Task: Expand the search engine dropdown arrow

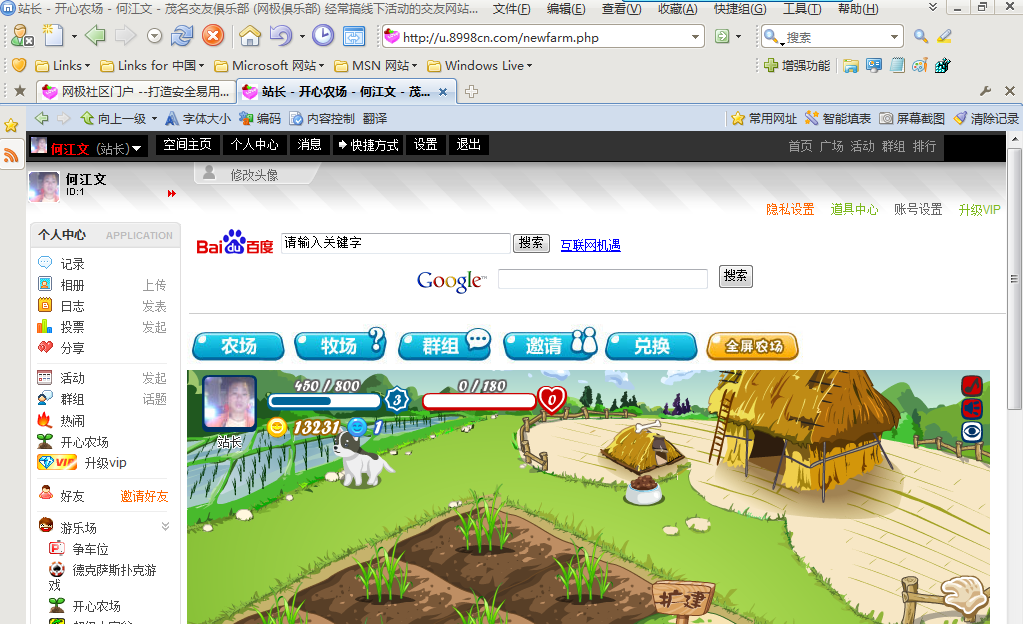Action: 894,37
